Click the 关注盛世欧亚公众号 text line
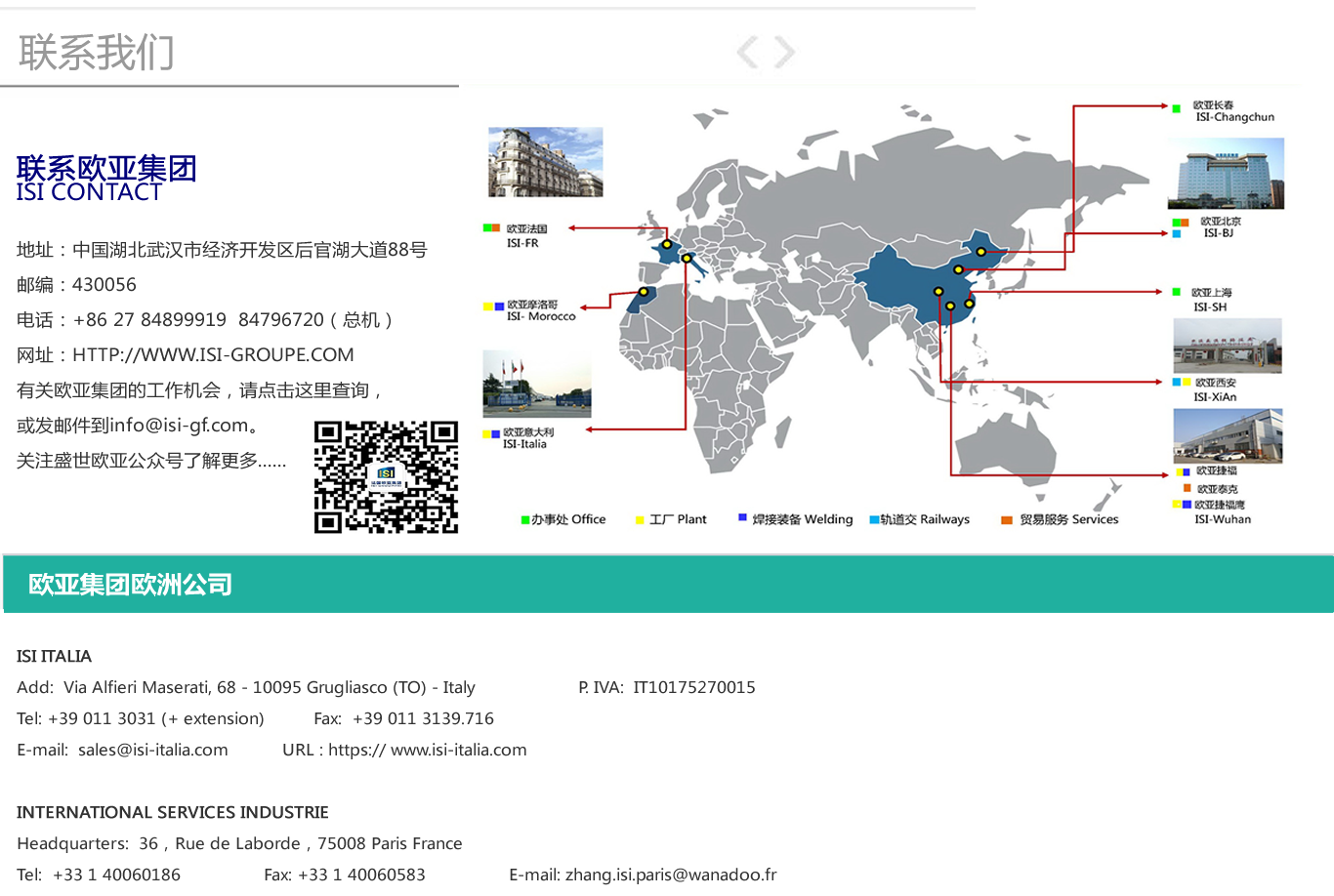The height and width of the screenshot is (896, 1334). pyautogui.click(x=151, y=461)
